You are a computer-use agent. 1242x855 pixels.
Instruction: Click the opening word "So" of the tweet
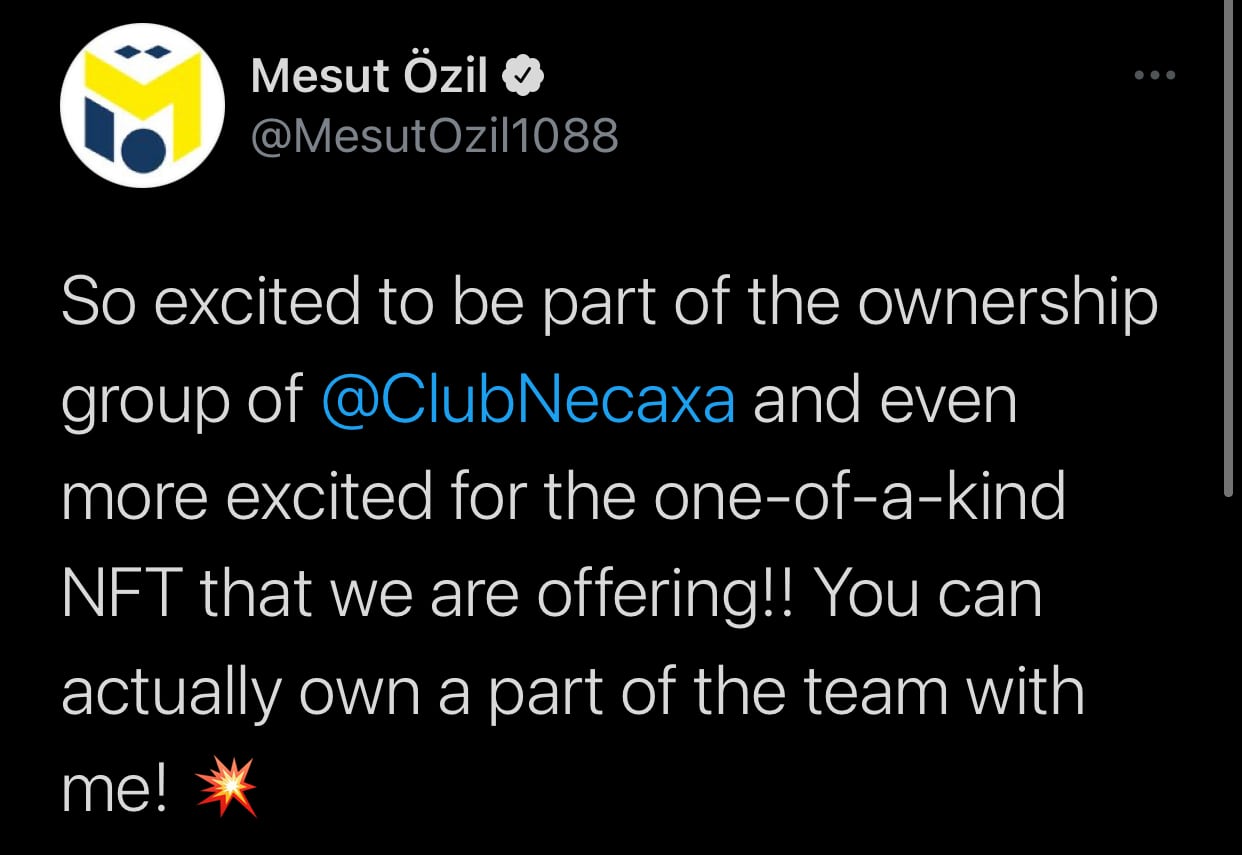[x=95, y=304]
